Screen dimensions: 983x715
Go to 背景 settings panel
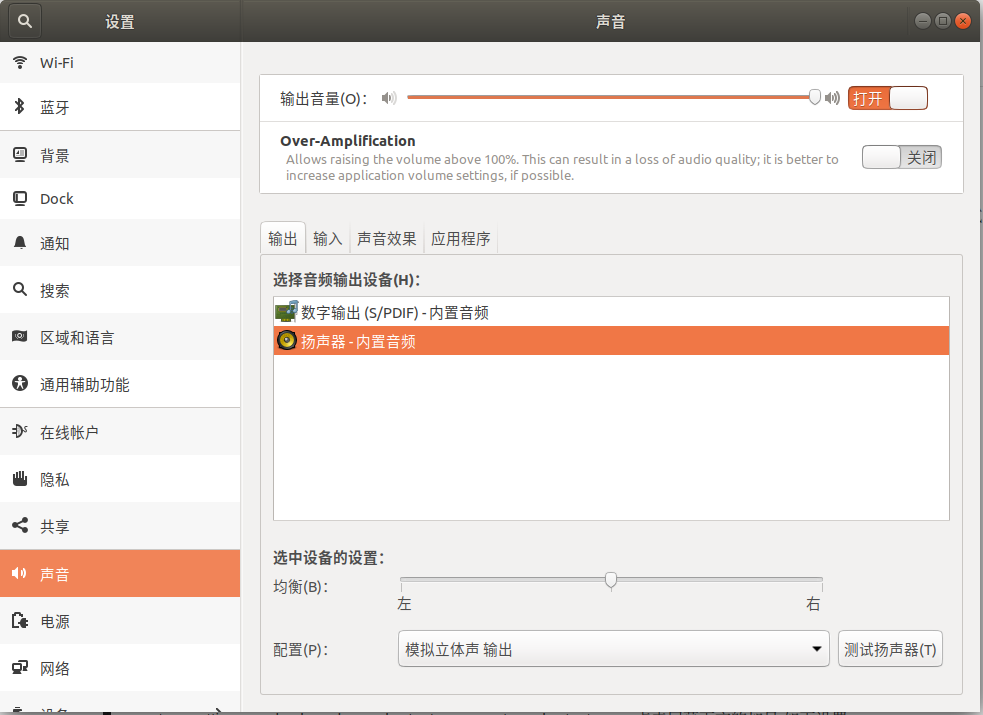coord(120,155)
